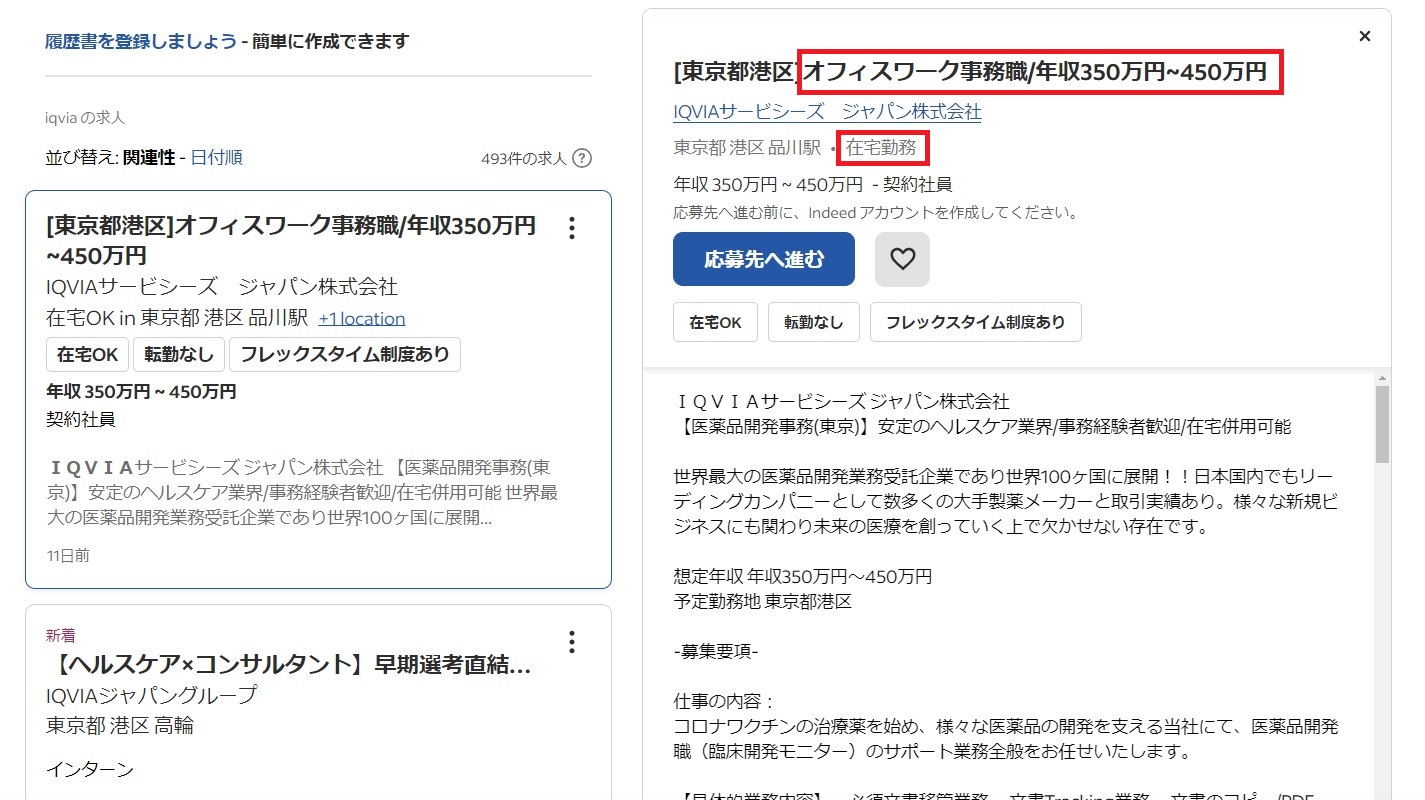The height and width of the screenshot is (800, 1425).
Task: Click 493件の求人 results count
Action: [x=524, y=158]
